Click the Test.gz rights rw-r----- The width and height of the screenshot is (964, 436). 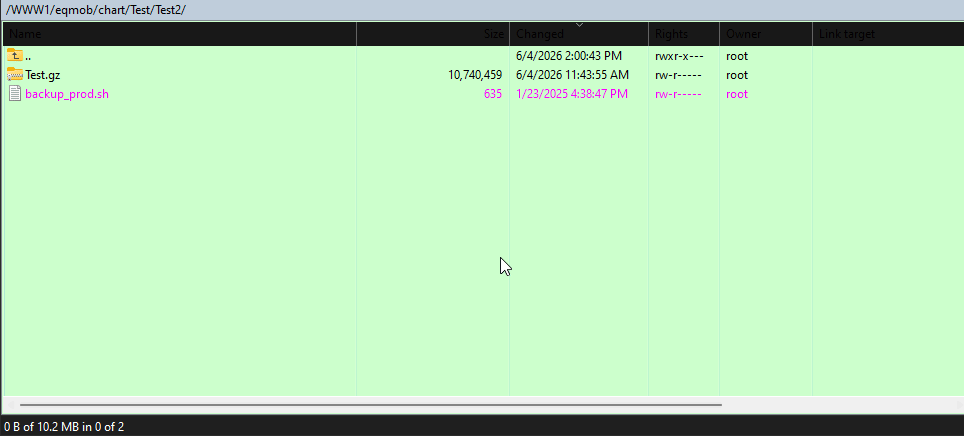(678, 75)
